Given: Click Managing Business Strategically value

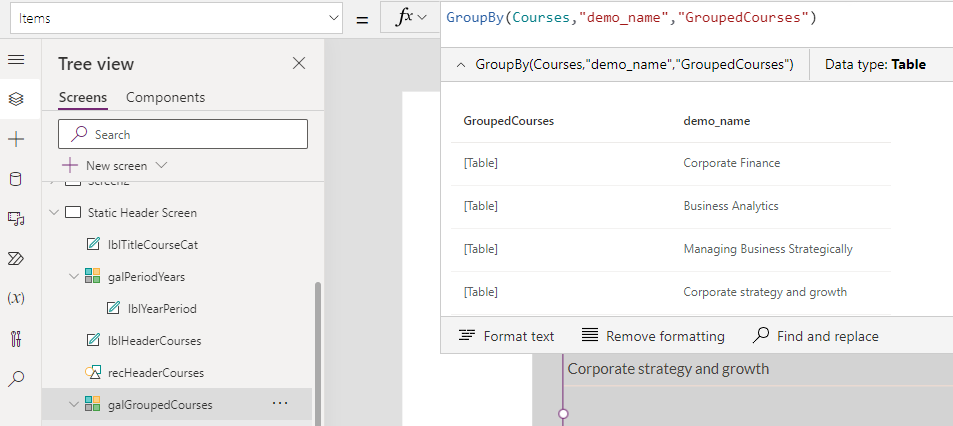Looking at the screenshot, I should (768, 249).
